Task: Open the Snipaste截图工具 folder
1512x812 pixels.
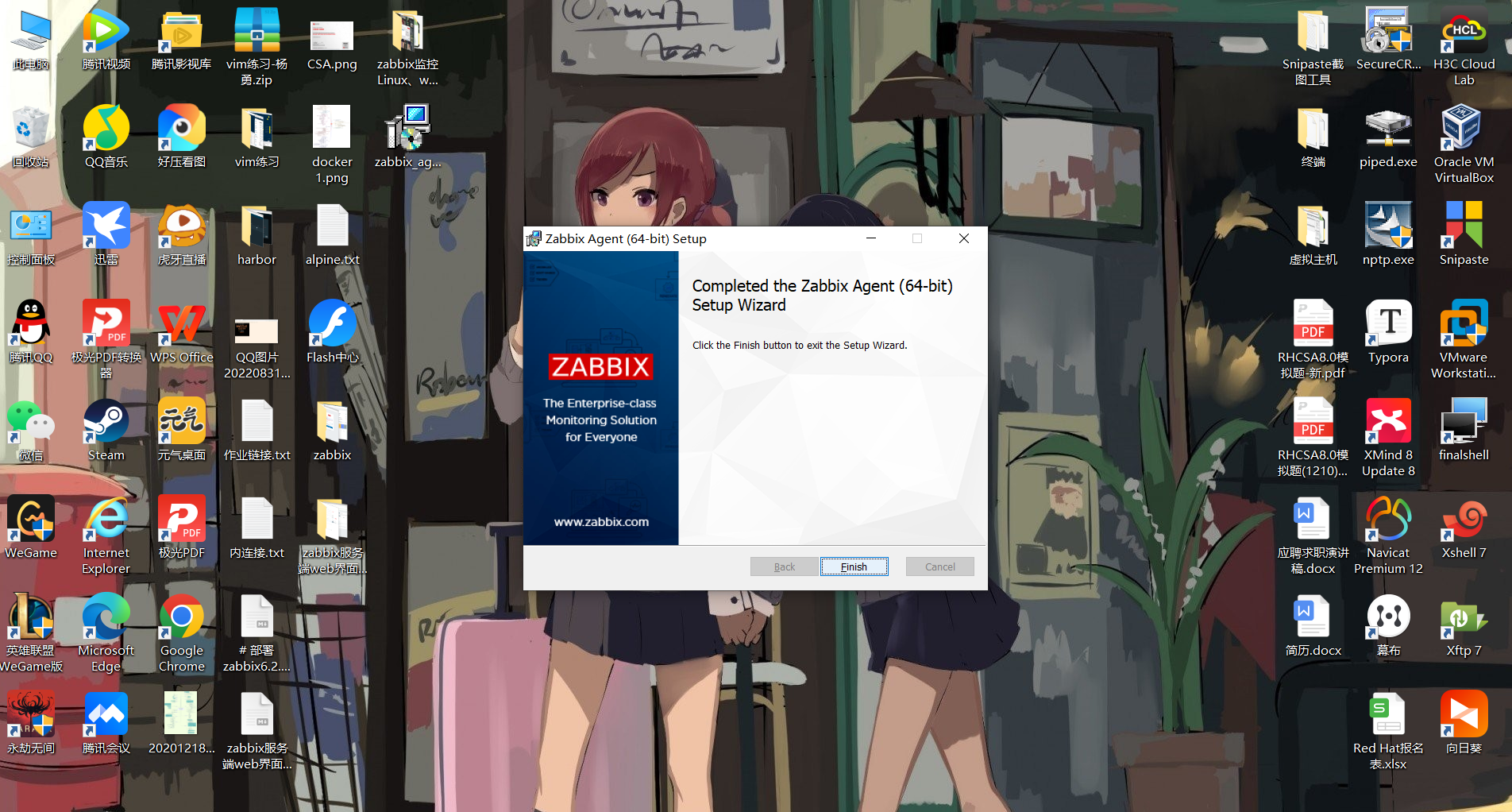Action: click(1313, 46)
